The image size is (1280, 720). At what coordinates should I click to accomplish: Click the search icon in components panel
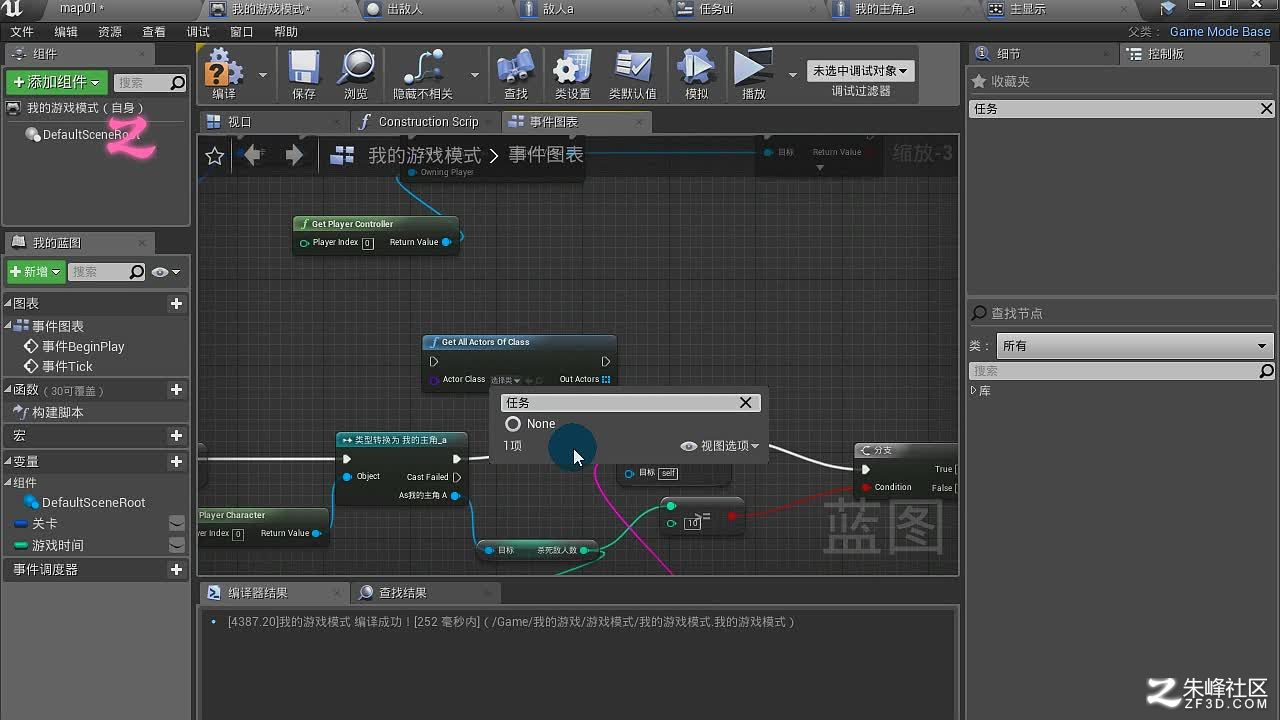click(178, 83)
